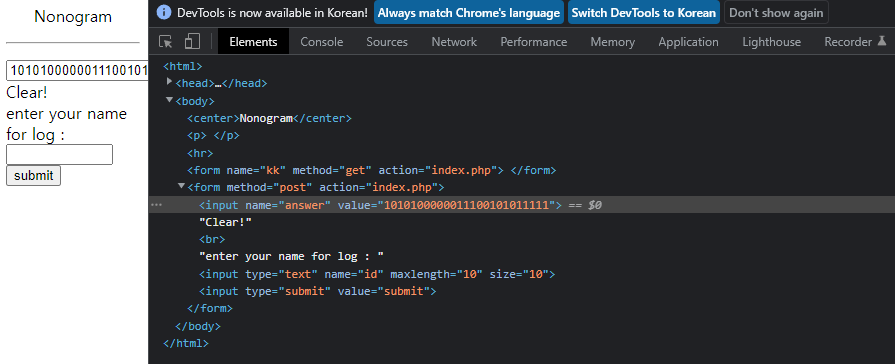895x364 pixels.
Task: Dismiss with Don't show again button
Action: [776, 13]
